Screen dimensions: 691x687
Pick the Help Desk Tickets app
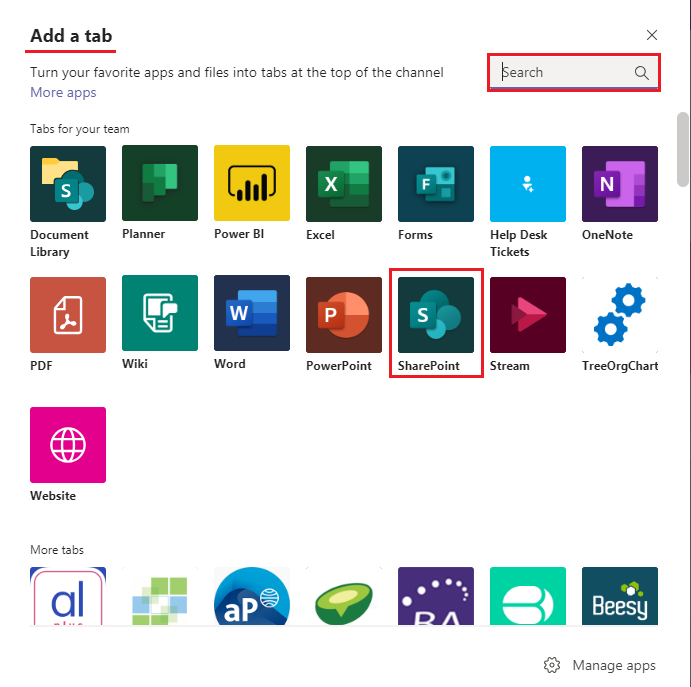tap(528, 184)
